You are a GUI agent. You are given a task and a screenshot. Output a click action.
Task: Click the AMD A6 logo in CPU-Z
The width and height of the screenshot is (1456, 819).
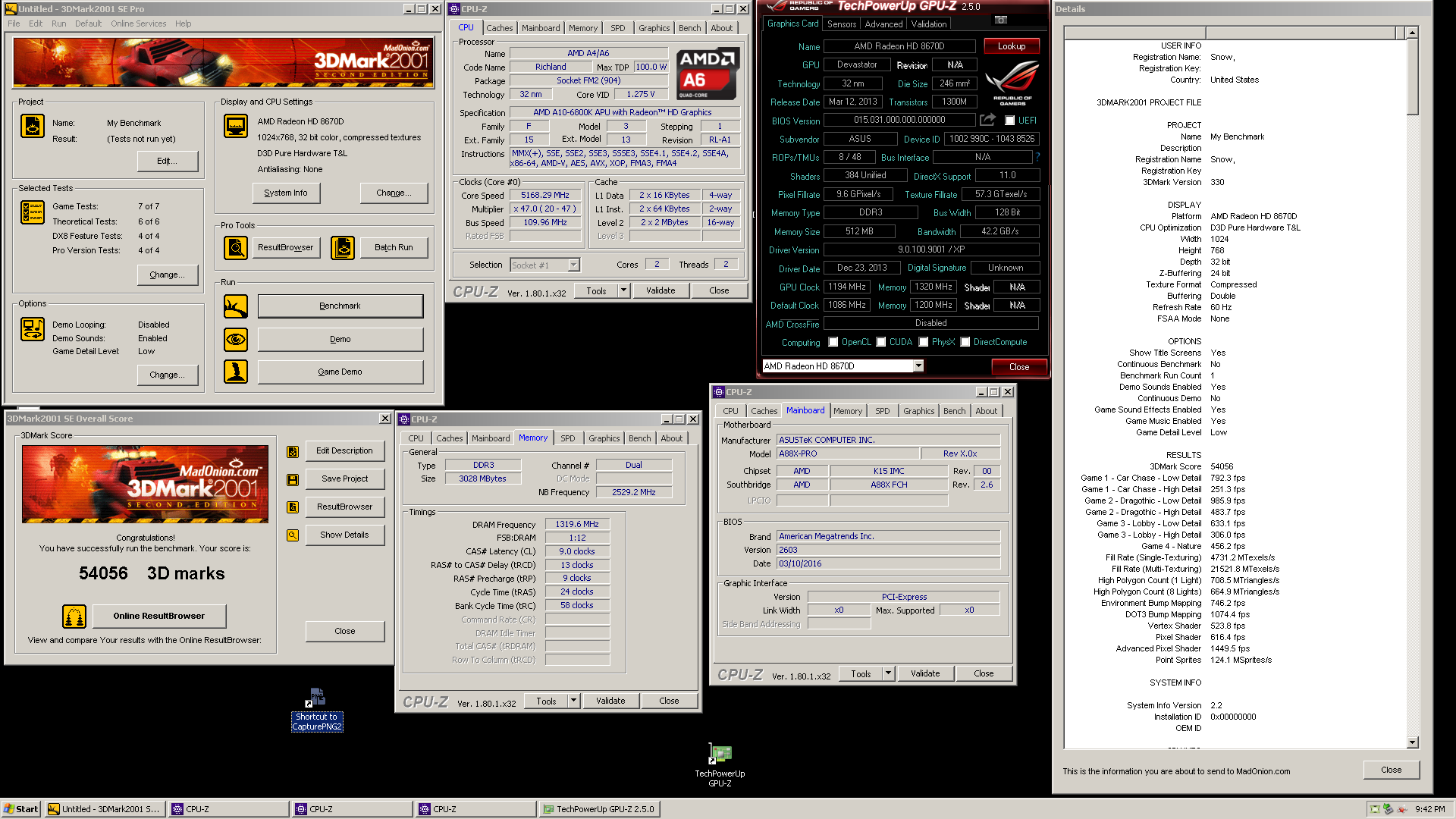point(707,74)
